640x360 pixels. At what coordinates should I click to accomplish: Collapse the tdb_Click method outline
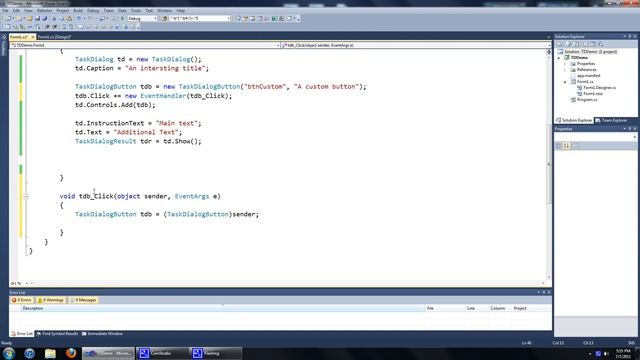coord(26,196)
